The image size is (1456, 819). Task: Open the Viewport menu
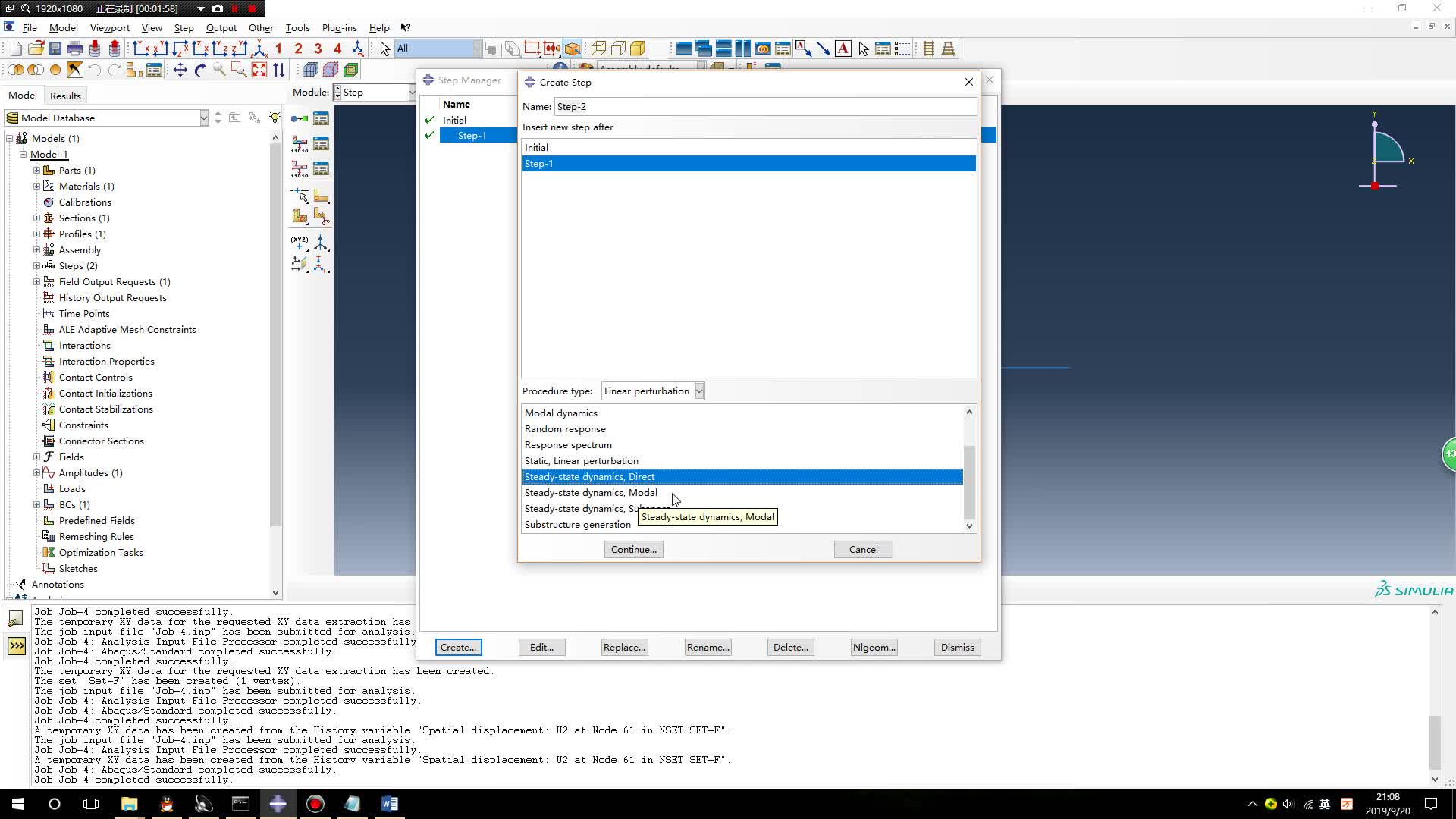tap(109, 27)
